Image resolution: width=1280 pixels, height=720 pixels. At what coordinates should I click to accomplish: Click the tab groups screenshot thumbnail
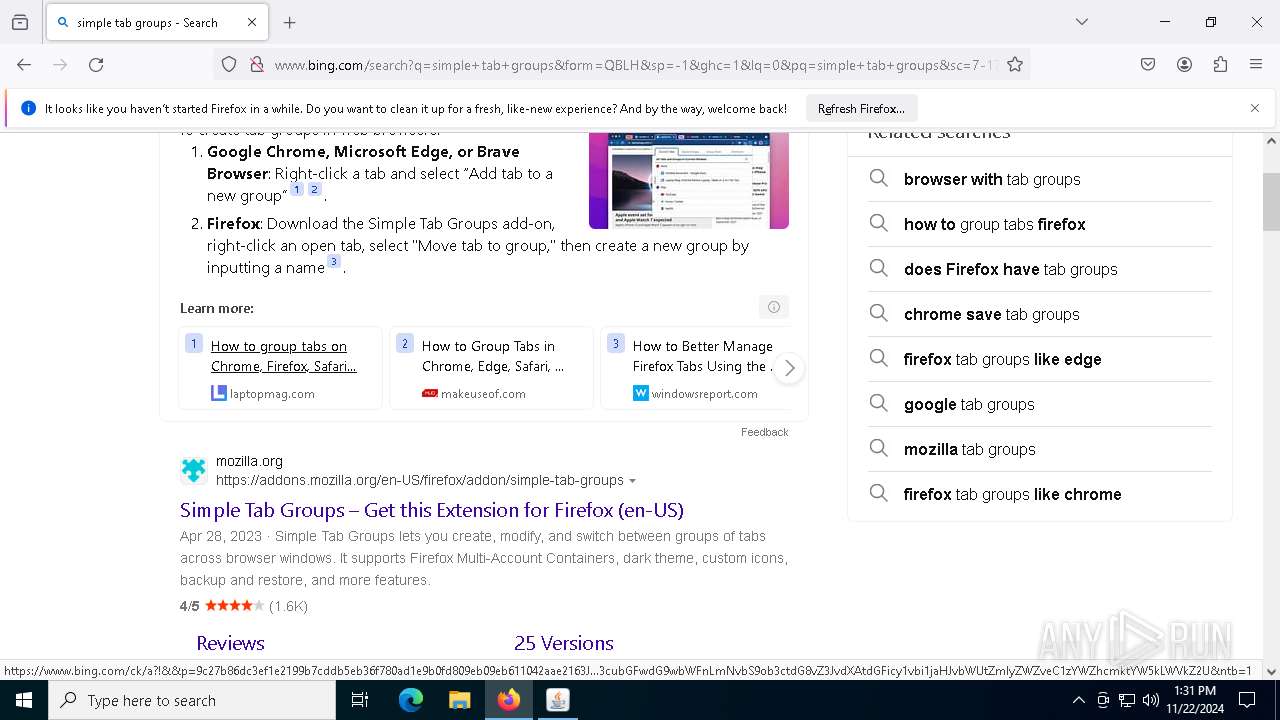tap(689, 180)
